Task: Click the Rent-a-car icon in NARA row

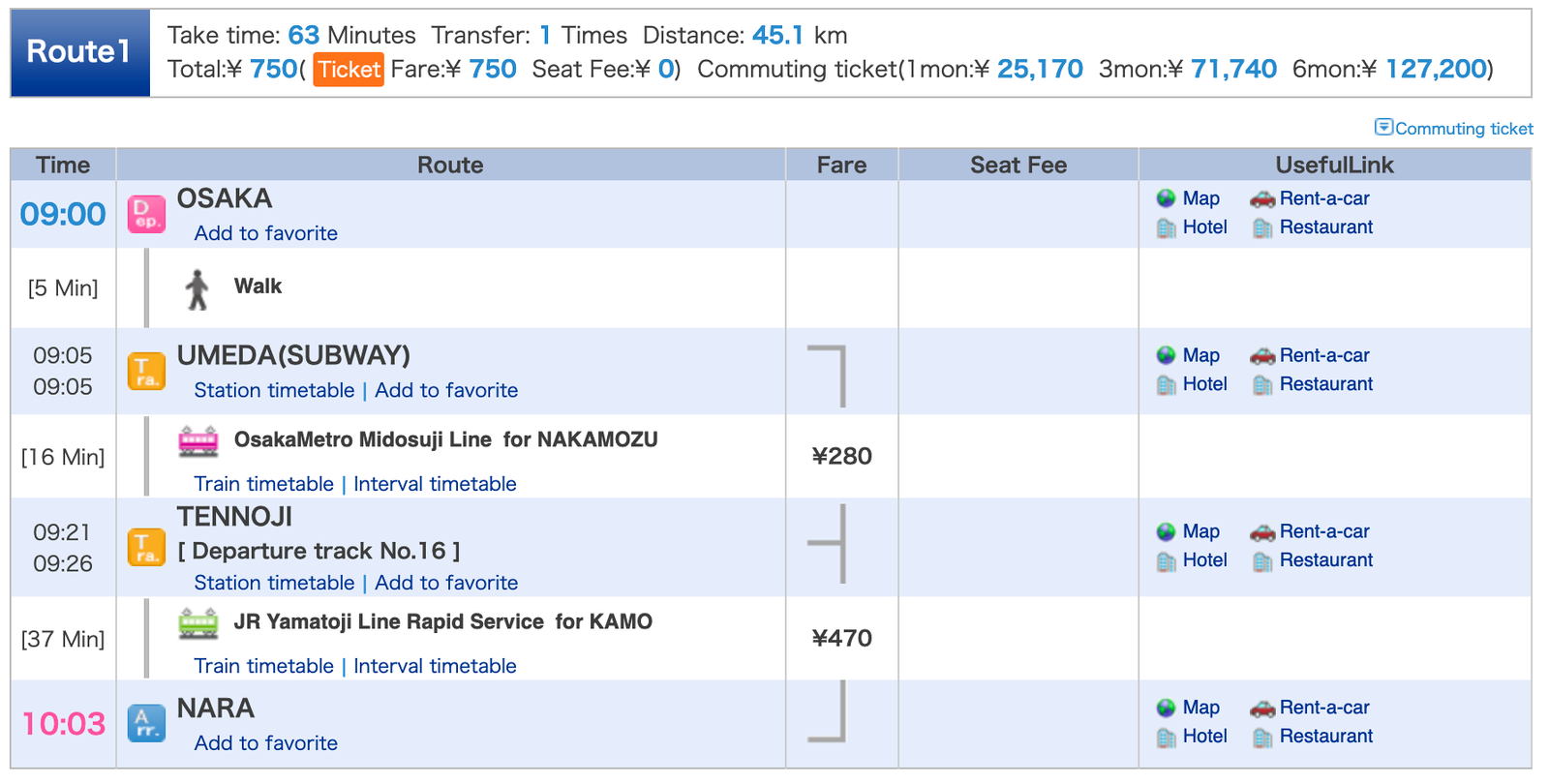Action: point(1262,708)
